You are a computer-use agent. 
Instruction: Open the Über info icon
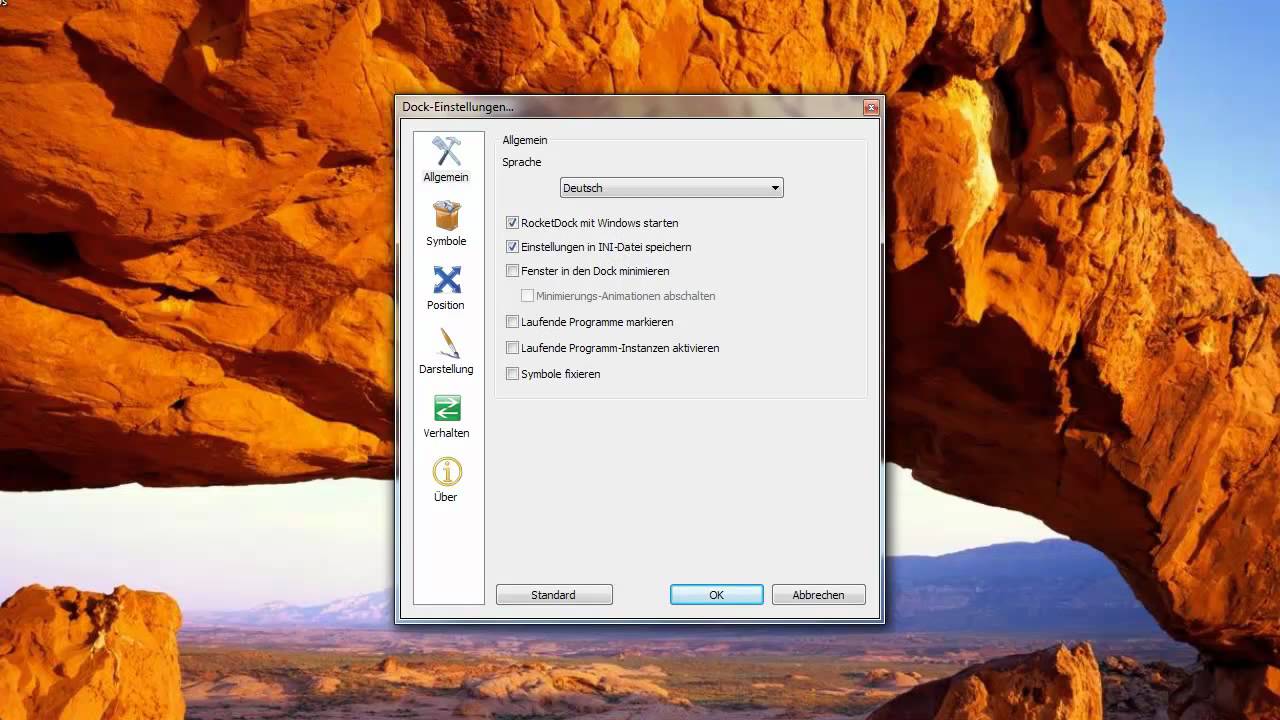click(446, 472)
